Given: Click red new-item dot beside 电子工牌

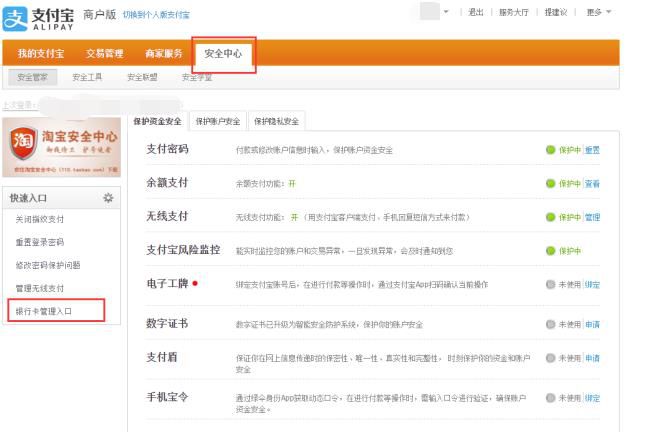Looking at the screenshot, I should (195, 283).
